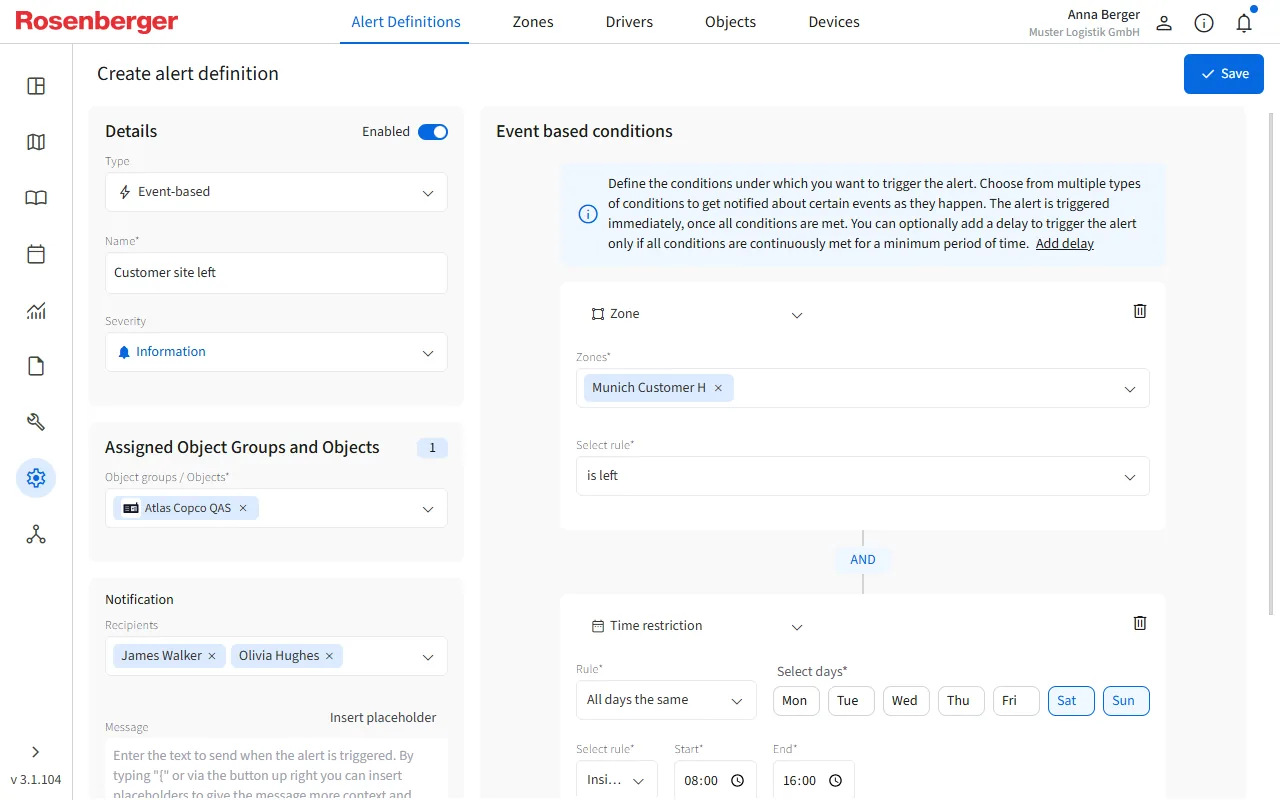Open the map icon in sidebar
This screenshot has width=1280, height=800.
36,142
